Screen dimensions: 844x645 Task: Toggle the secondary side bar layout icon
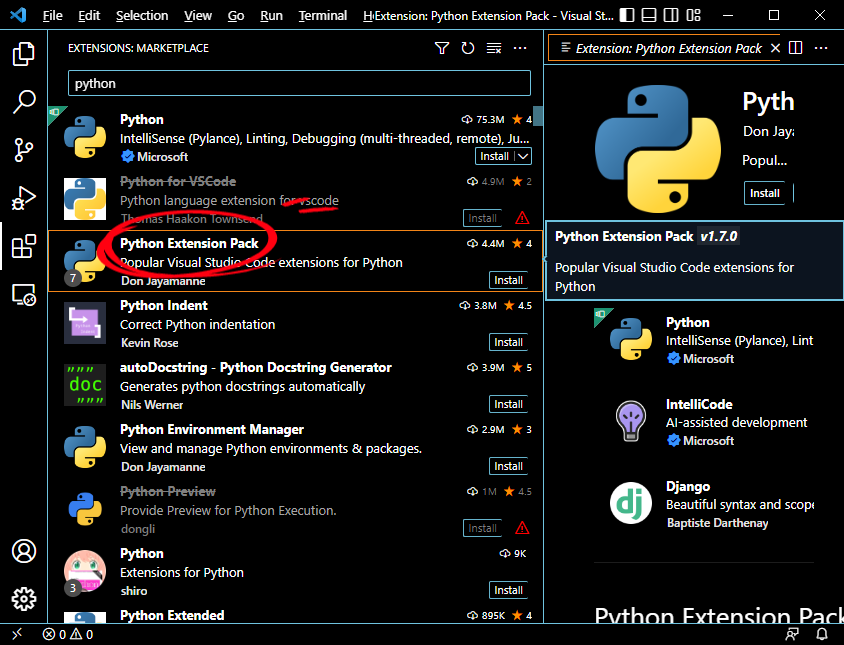[671, 15]
